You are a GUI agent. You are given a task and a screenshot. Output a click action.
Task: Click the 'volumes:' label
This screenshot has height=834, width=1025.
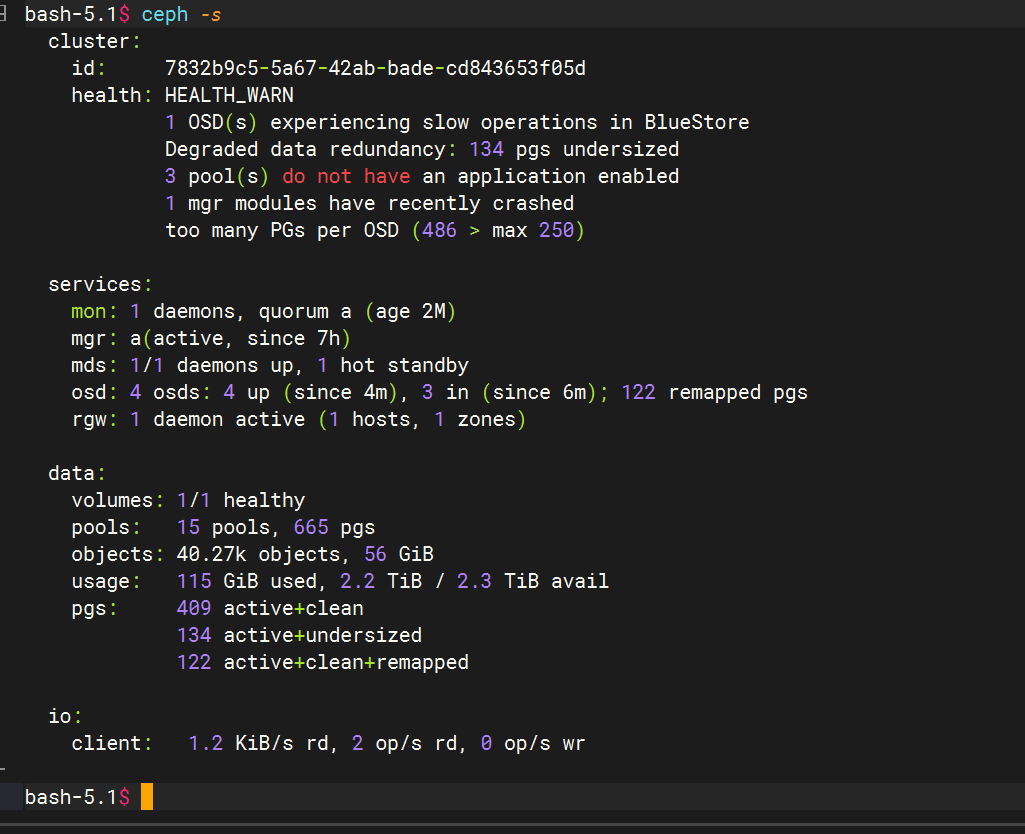[118, 501]
